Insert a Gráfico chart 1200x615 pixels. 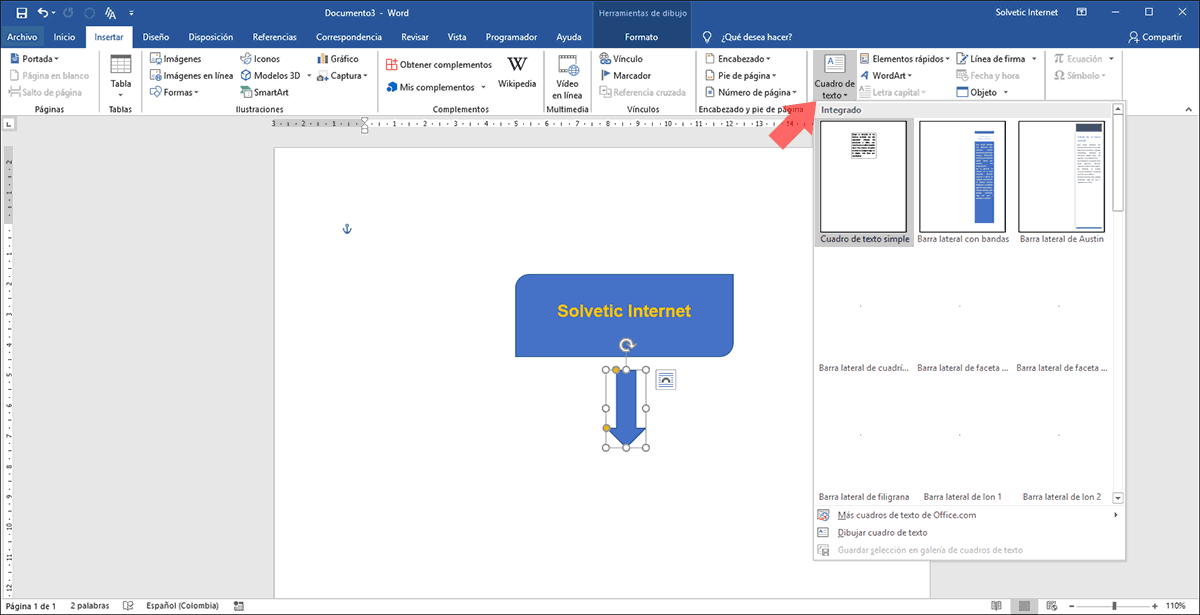[x=336, y=59]
